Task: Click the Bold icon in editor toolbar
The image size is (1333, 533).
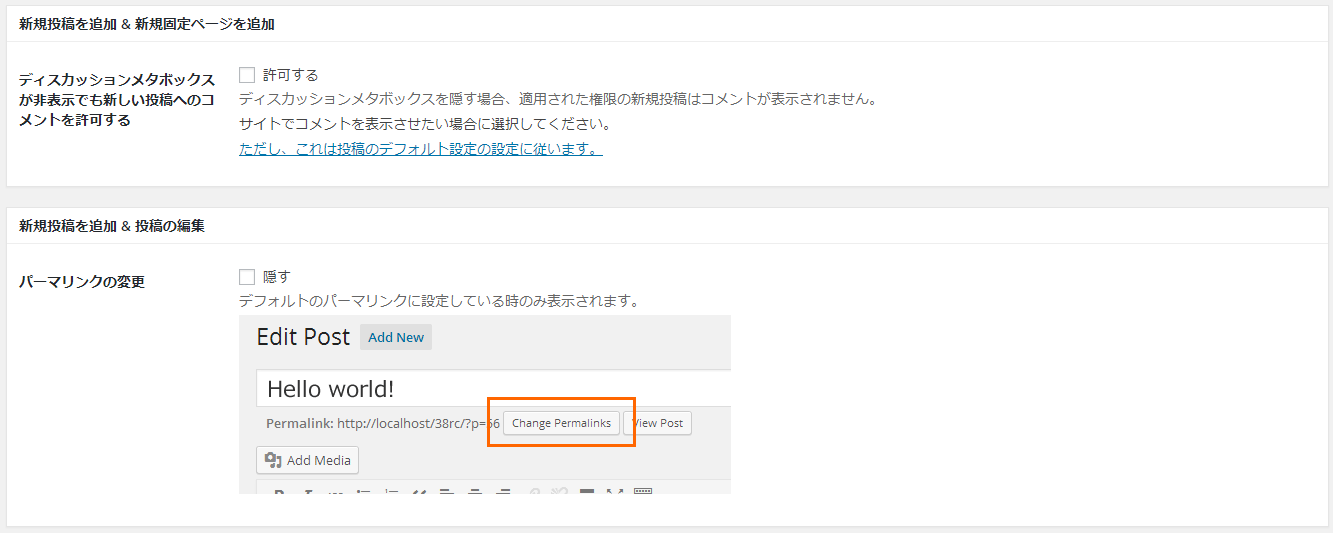Action: pos(280,491)
